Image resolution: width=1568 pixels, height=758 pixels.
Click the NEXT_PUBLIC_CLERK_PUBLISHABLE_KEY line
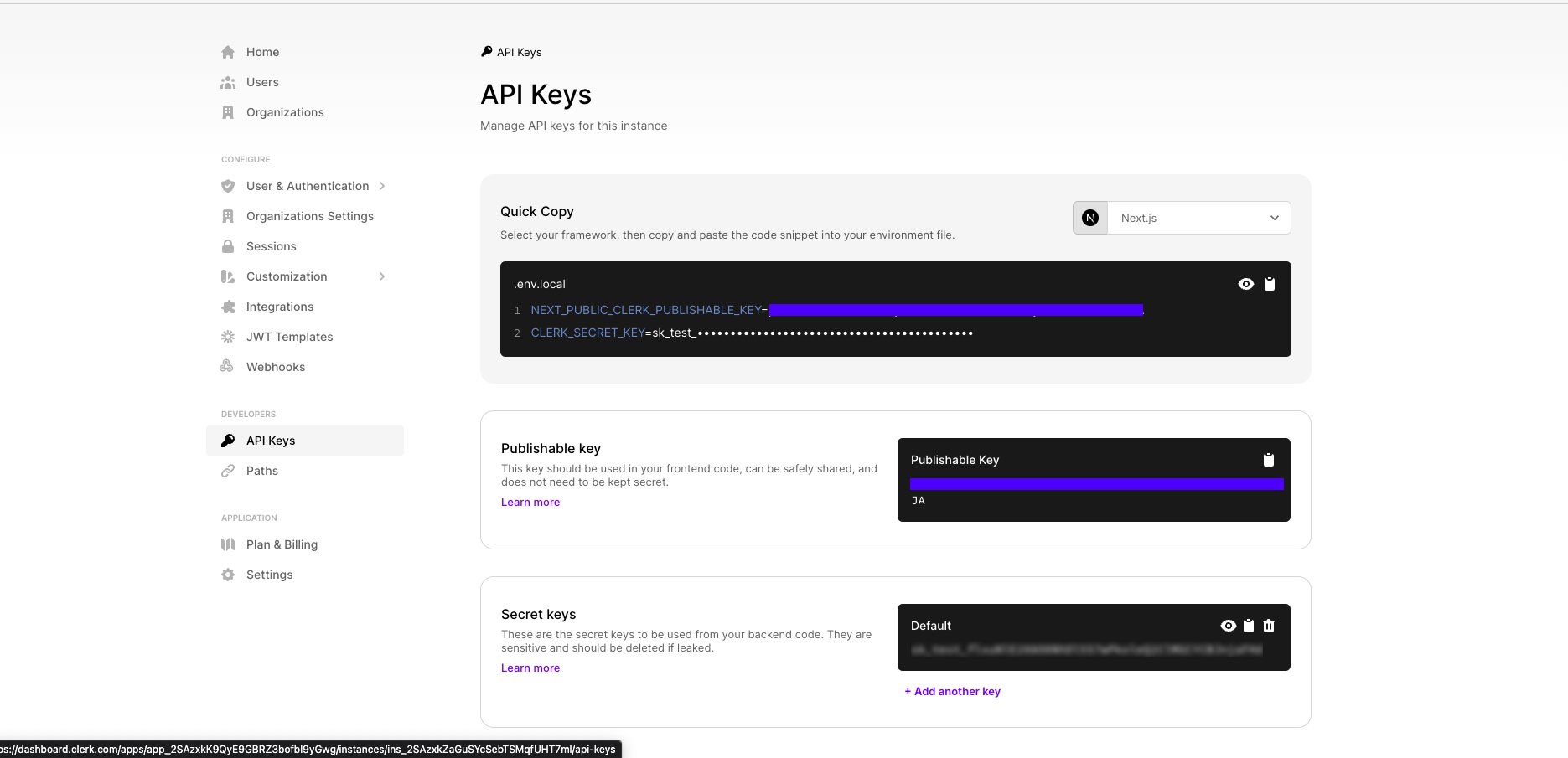[x=837, y=310]
